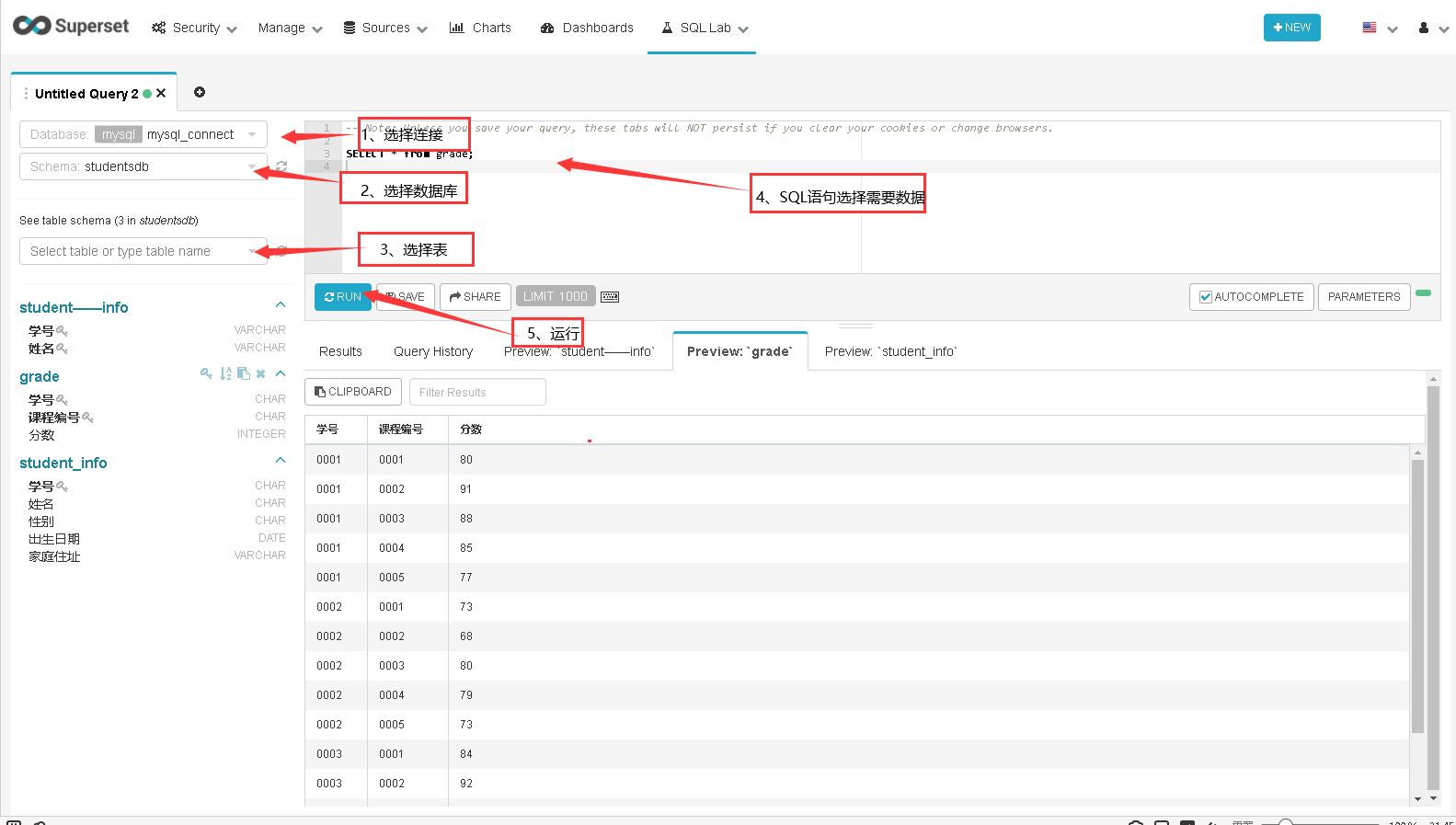Add a new query tab

click(x=200, y=92)
